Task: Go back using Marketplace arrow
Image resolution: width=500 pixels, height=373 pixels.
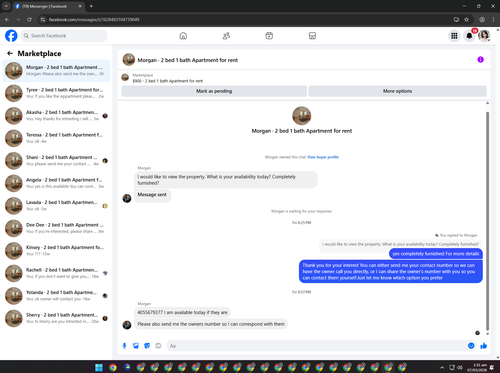Action: (10, 53)
